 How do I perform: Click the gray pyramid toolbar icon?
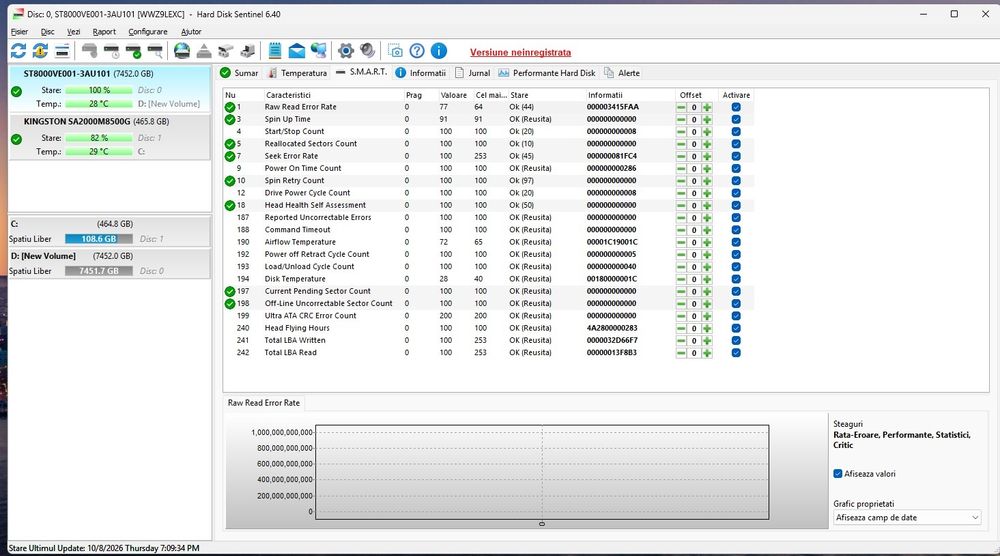[x=204, y=51]
